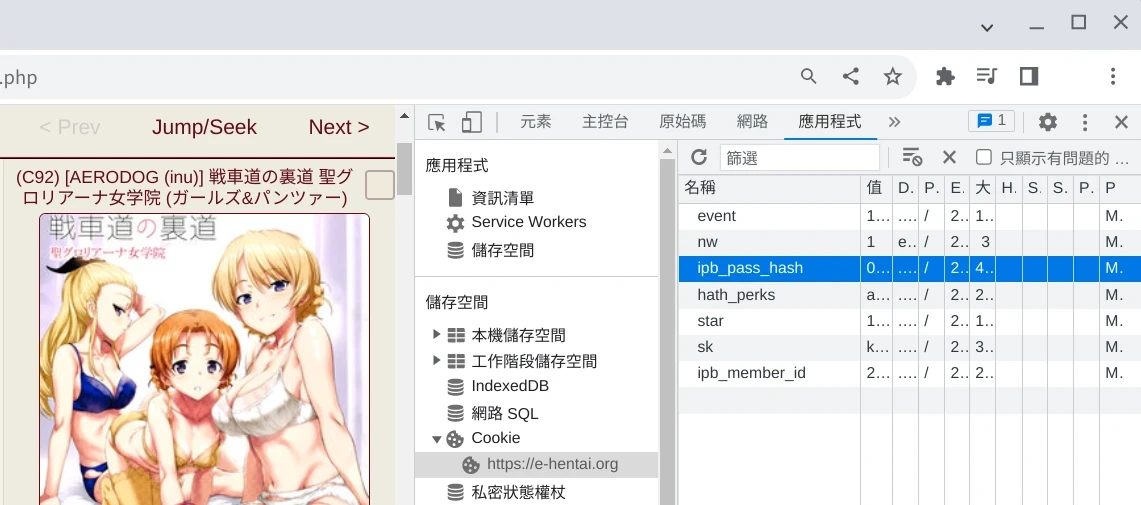Show more DevTools tabs chevron

(894, 122)
